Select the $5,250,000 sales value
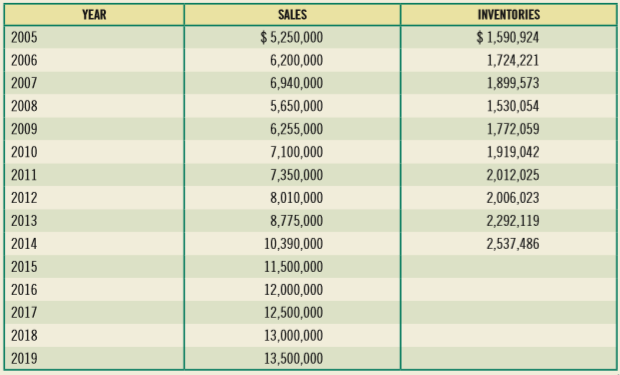Viewport: 620px width, 375px height. click(x=292, y=38)
